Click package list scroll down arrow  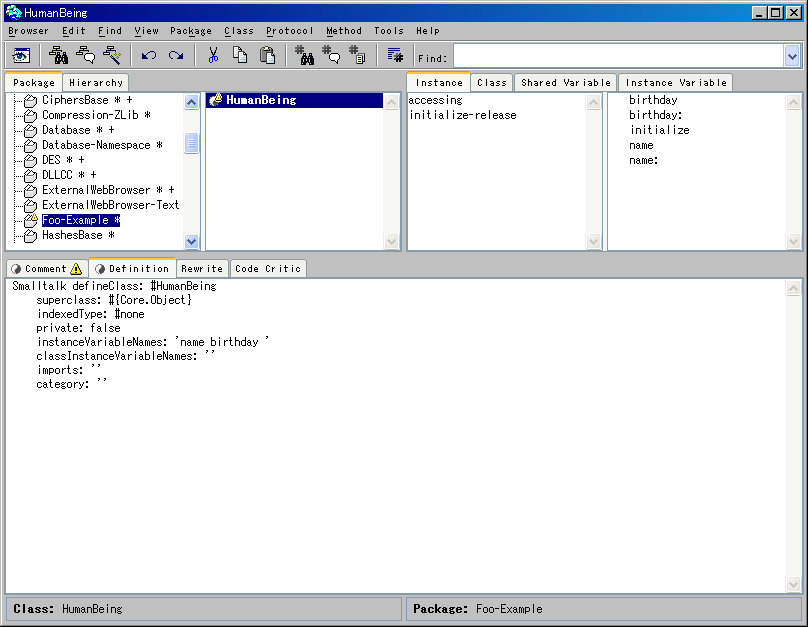click(x=191, y=241)
